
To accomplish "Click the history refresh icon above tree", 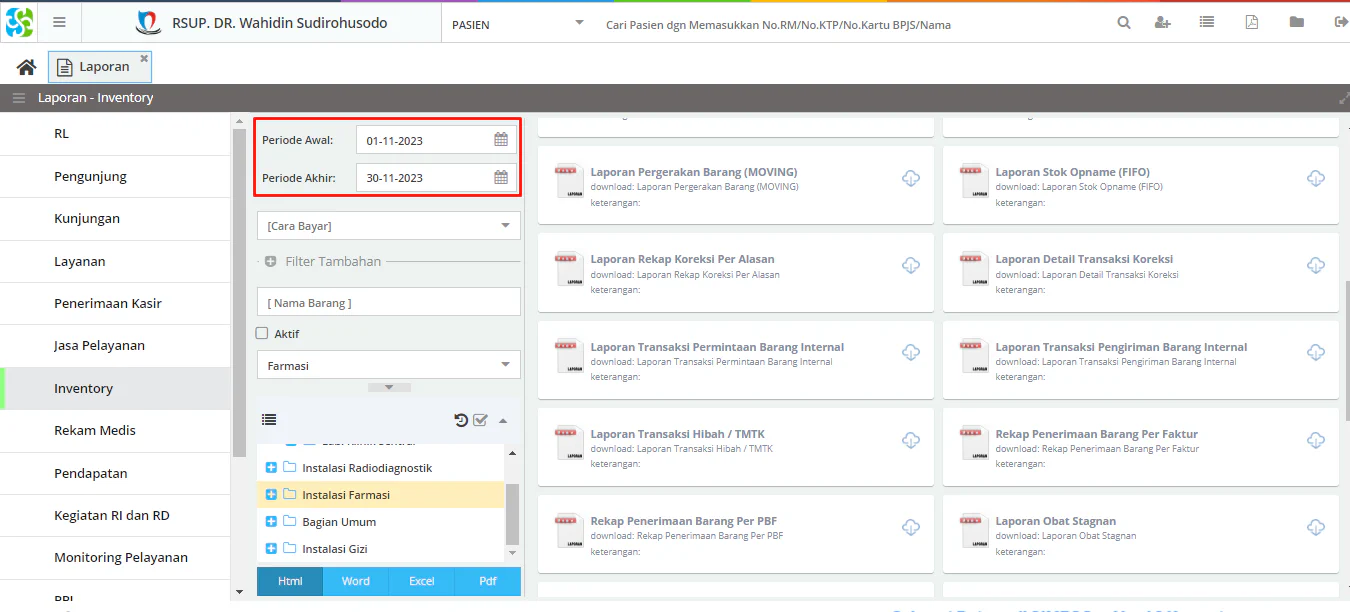I will [x=461, y=420].
